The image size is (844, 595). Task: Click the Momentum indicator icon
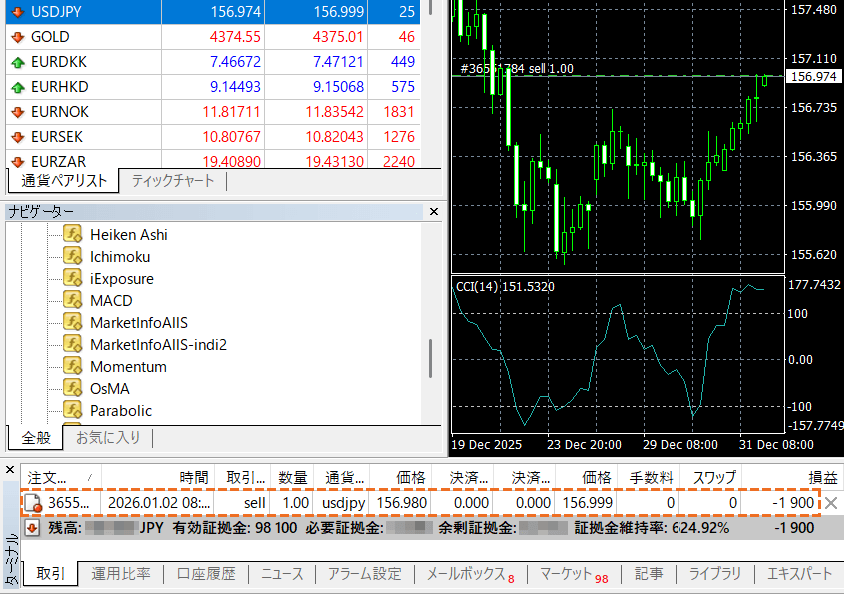click(72, 366)
